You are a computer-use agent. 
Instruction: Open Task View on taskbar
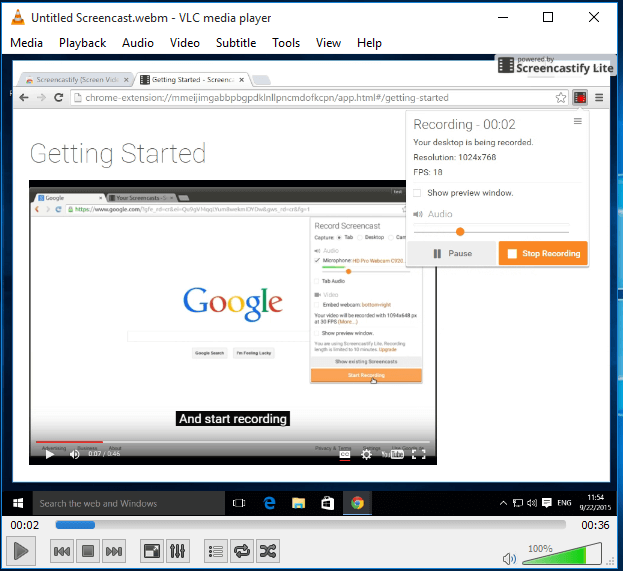[239, 503]
